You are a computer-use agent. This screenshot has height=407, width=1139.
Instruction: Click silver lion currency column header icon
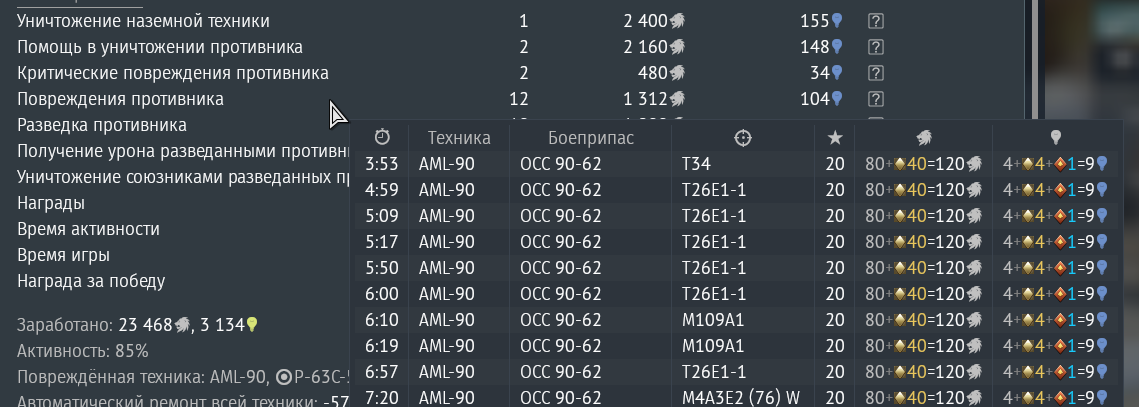click(924, 138)
